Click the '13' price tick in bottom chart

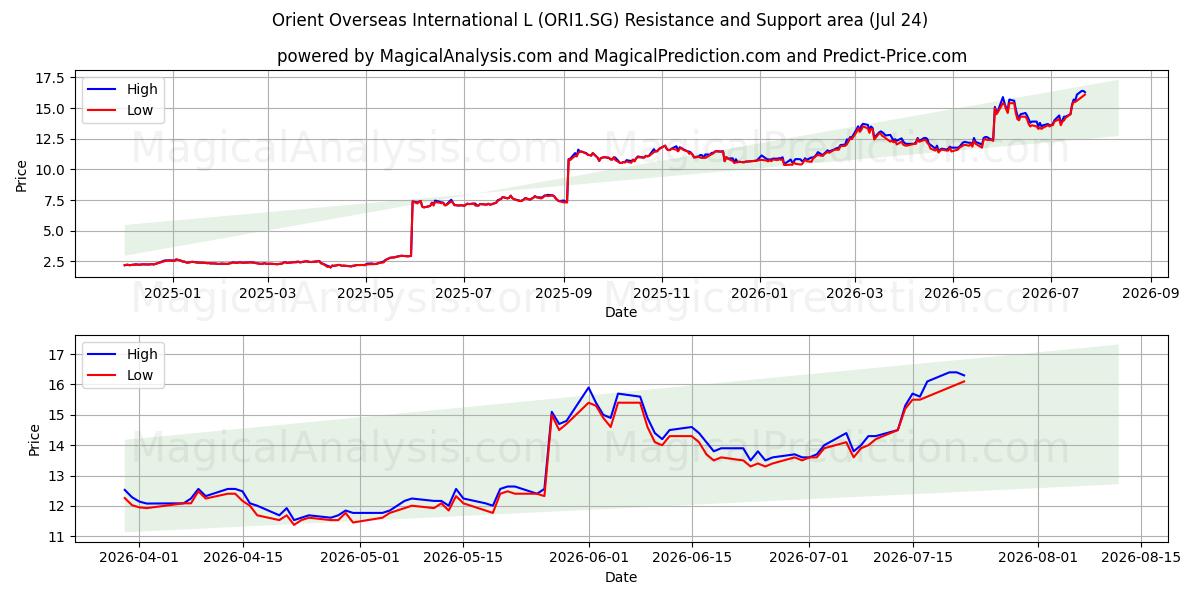55,476
